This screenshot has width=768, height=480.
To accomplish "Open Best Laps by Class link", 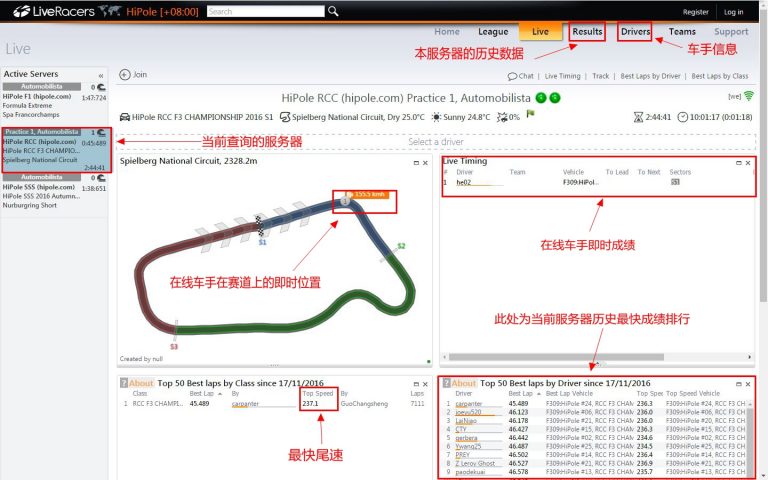I will point(720,76).
